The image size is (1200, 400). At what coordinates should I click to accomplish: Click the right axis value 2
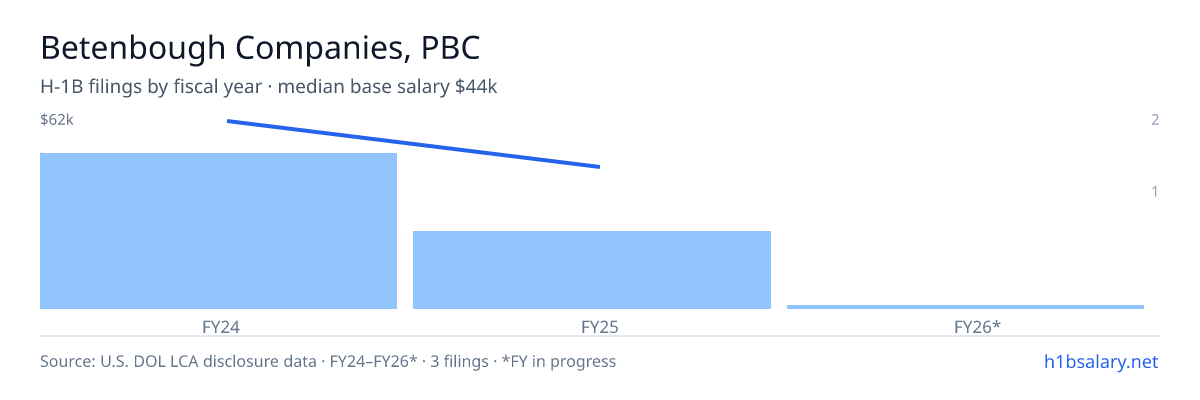point(1155,120)
